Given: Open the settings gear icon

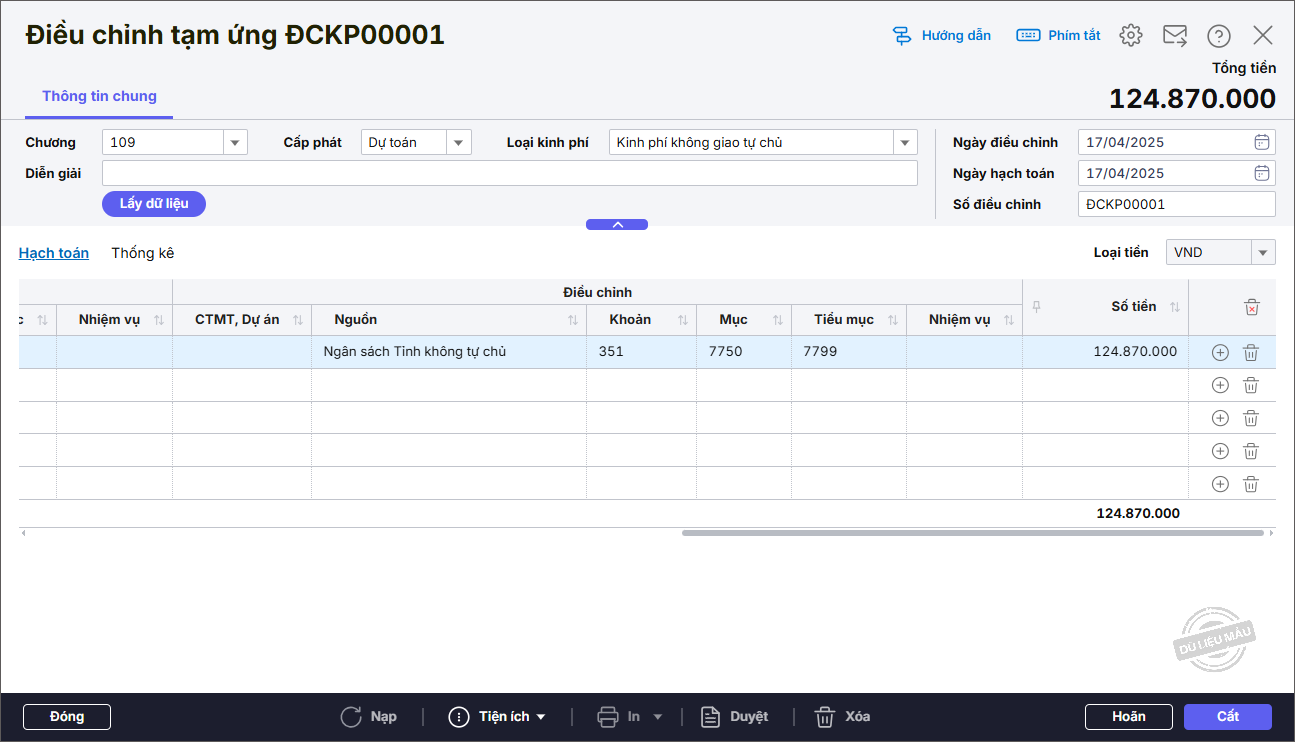Looking at the screenshot, I should tap(1131, 35).
